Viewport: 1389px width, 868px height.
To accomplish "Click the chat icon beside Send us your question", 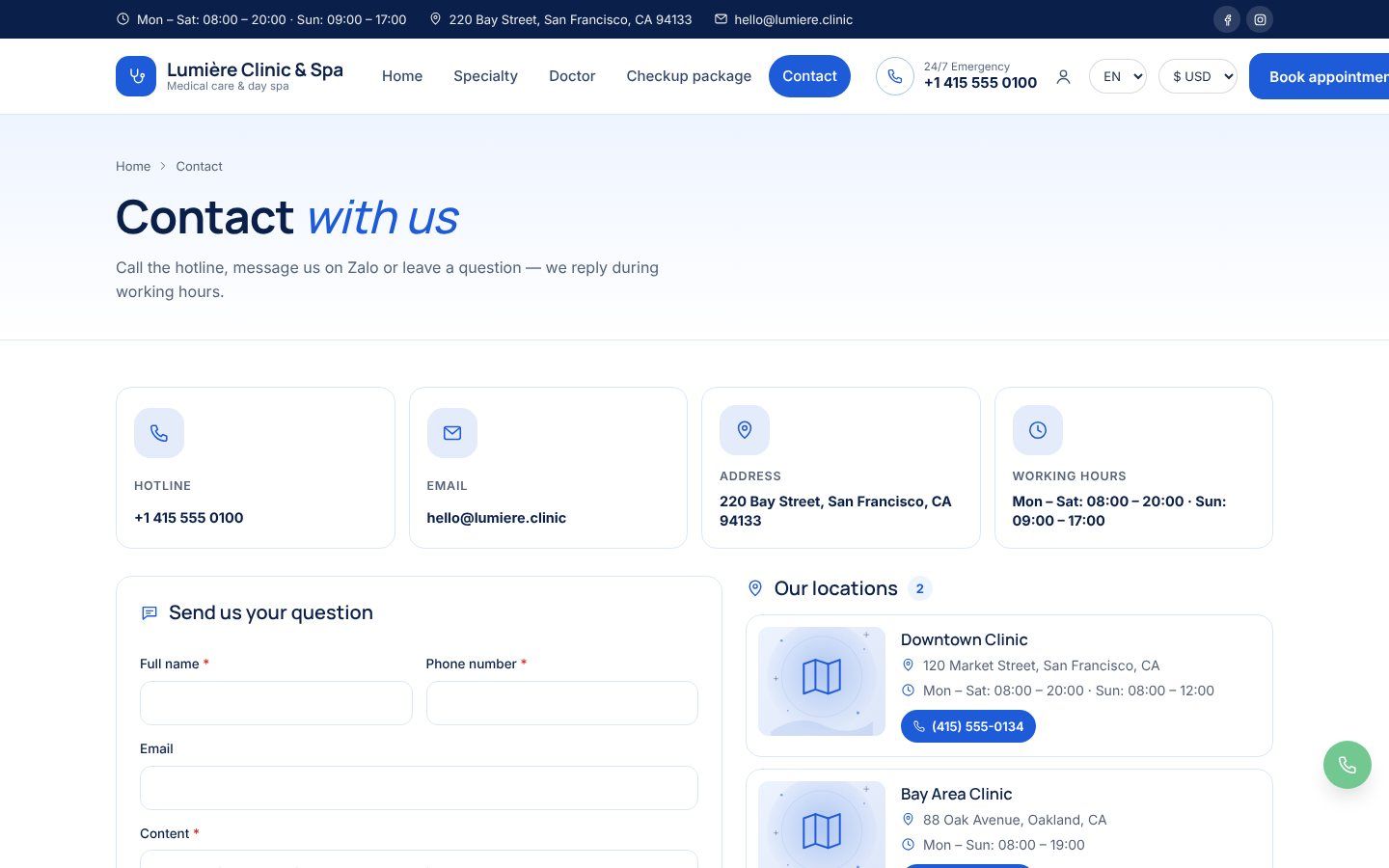I will coord(150,613).
